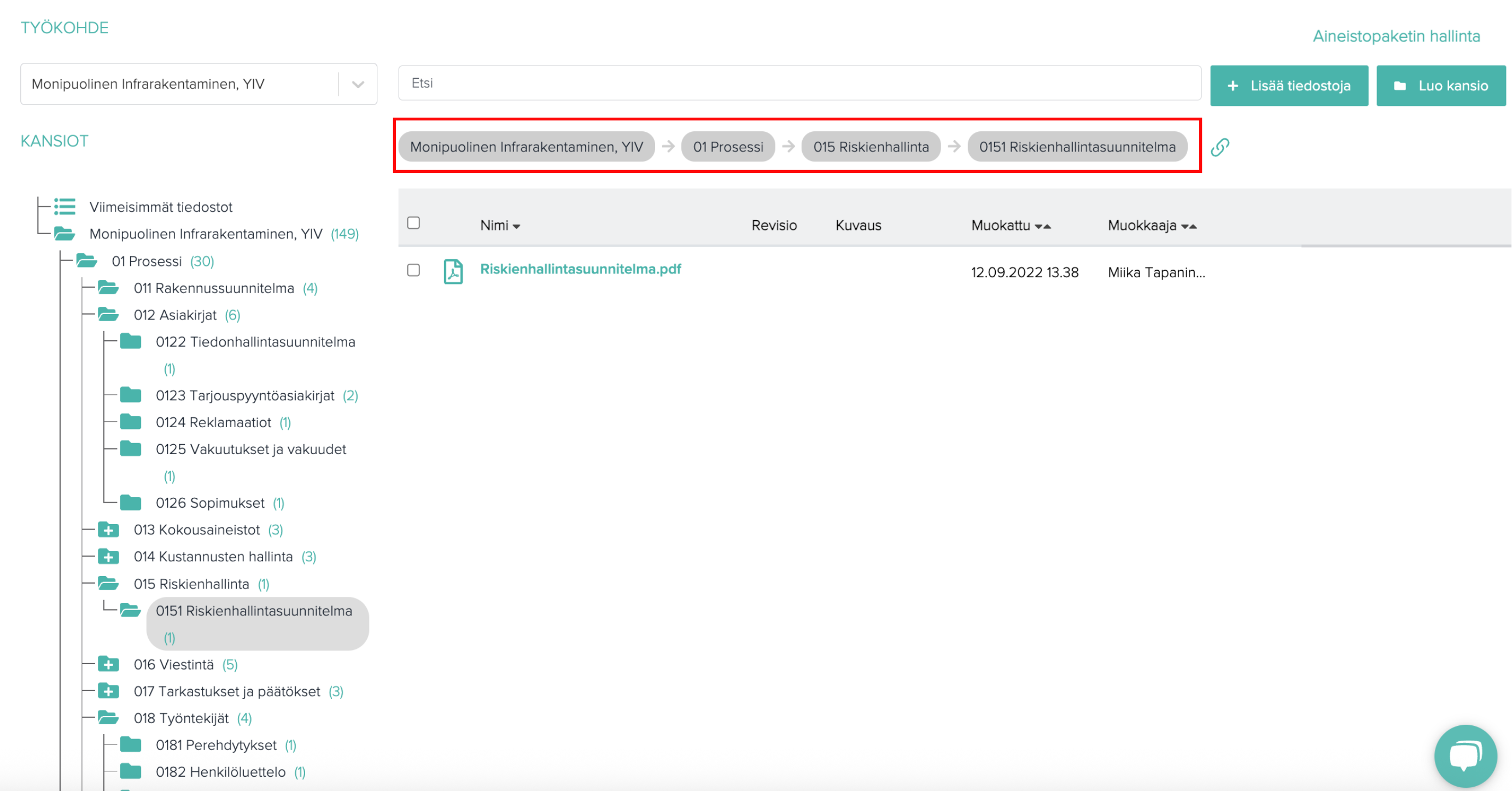Image resolution: width=1512 pixels, height=791 pixels.
Task: Click the Etsi search field
Action: pyautogui.click(x=799, y=83)
